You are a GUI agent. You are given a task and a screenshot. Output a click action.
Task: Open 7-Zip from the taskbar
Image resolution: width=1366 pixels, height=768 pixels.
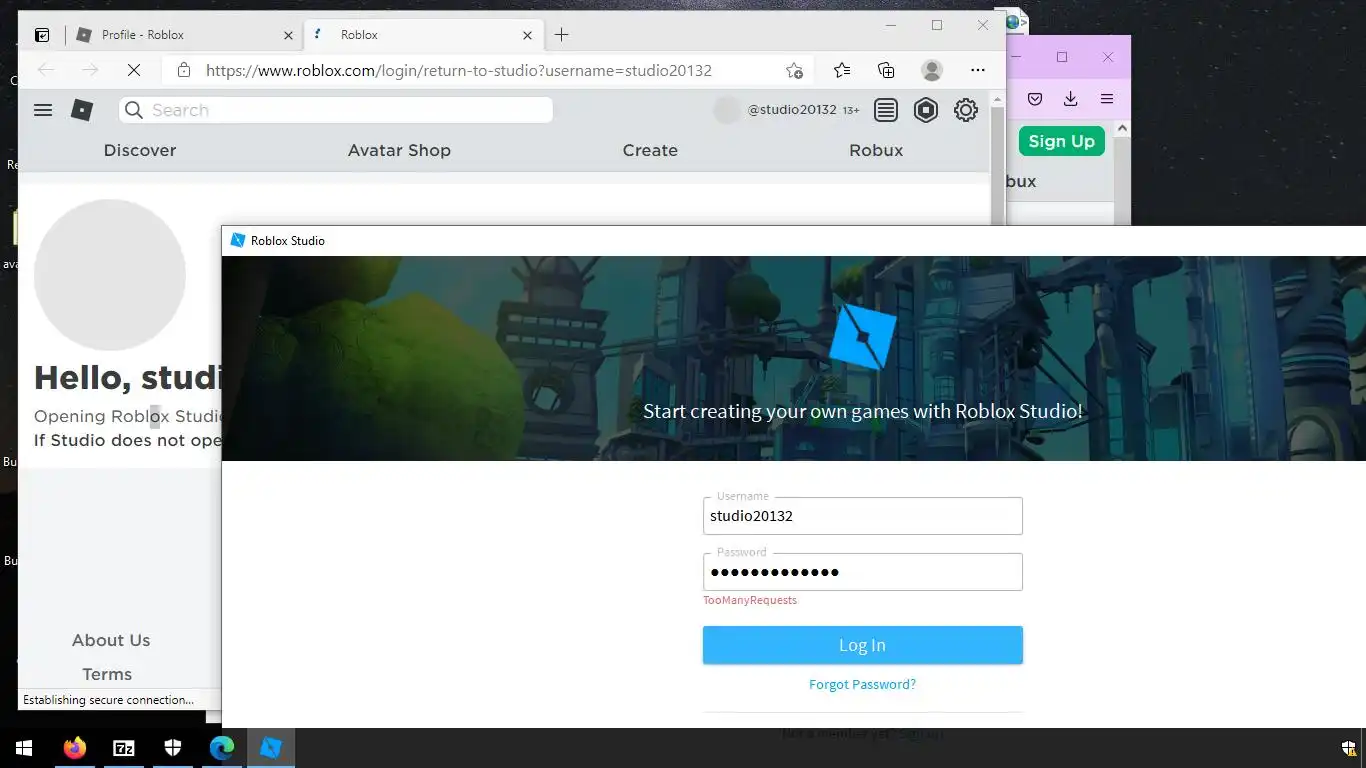pyautogui.click(x=123, y=747)
